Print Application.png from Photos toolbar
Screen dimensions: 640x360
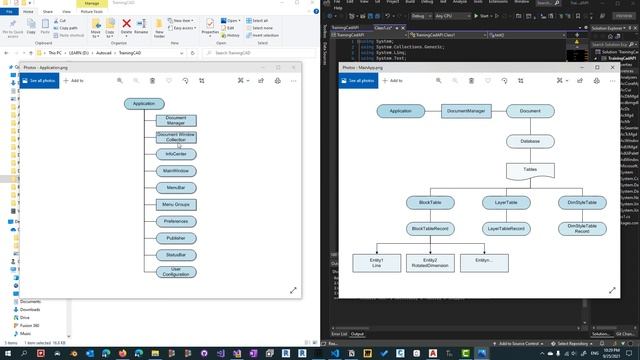tap(278, 81)
